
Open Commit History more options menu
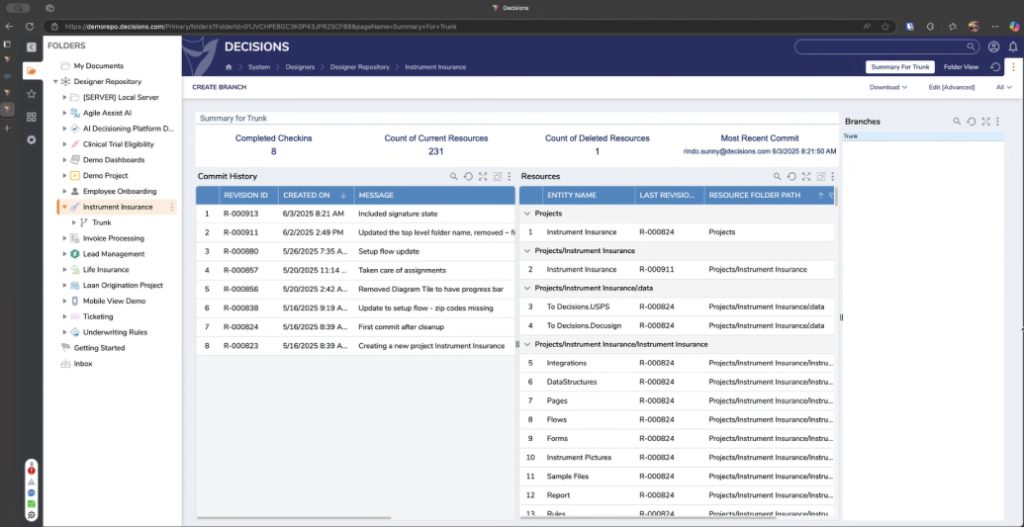[x=509, y=176]
